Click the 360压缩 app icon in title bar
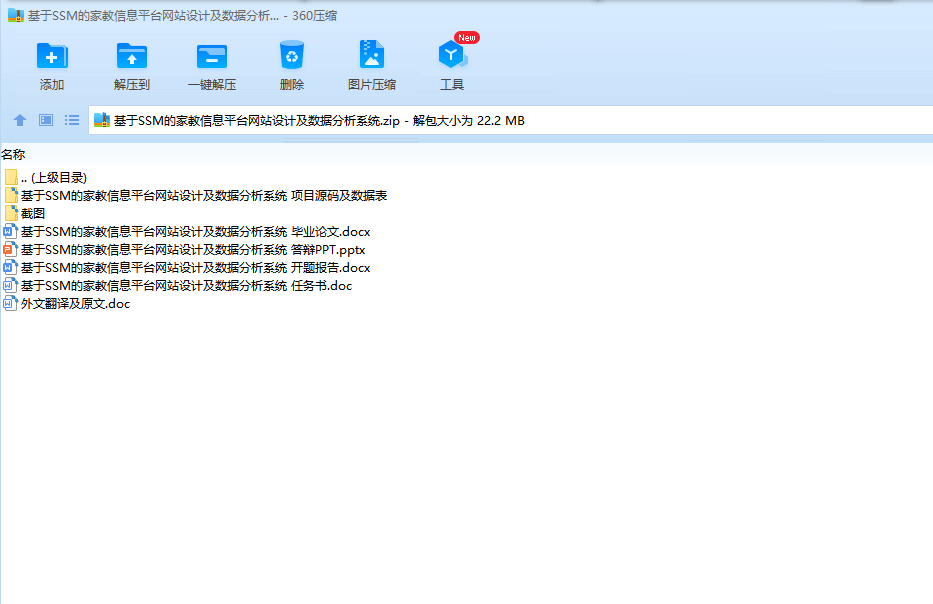 tap(15, 15)
